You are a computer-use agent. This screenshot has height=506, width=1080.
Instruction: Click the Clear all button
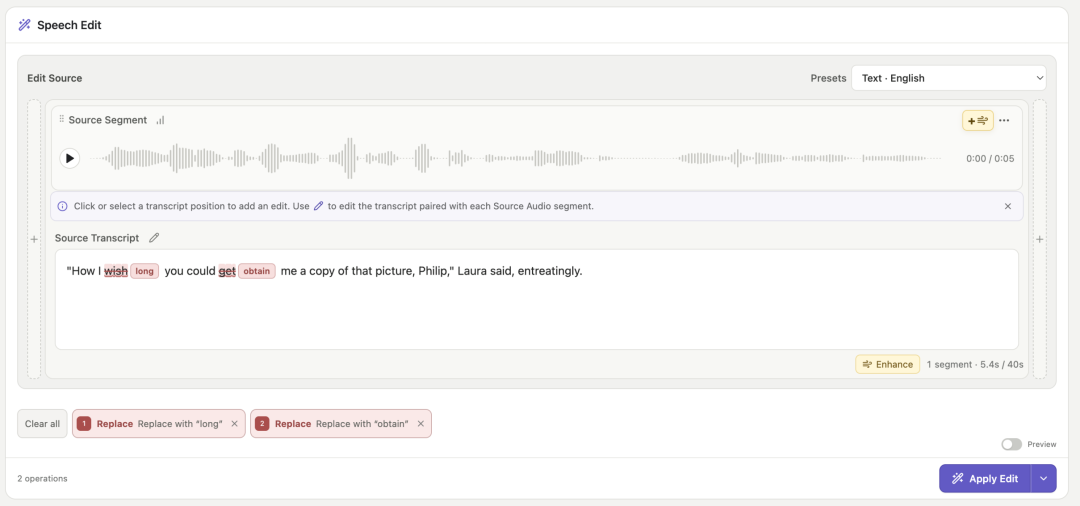pyautogui.click(x=43, y=424)
